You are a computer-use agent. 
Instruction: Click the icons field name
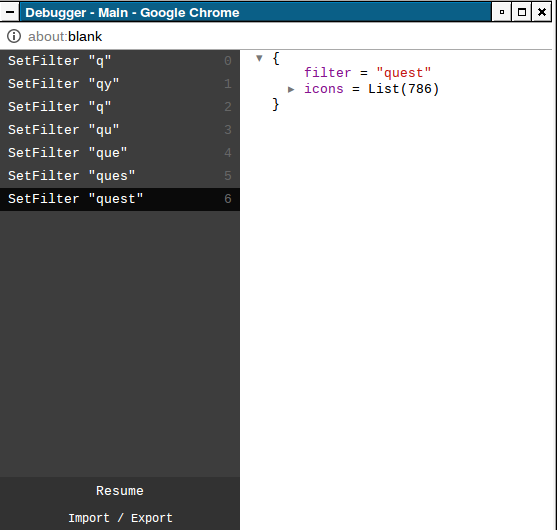point(324,89)
